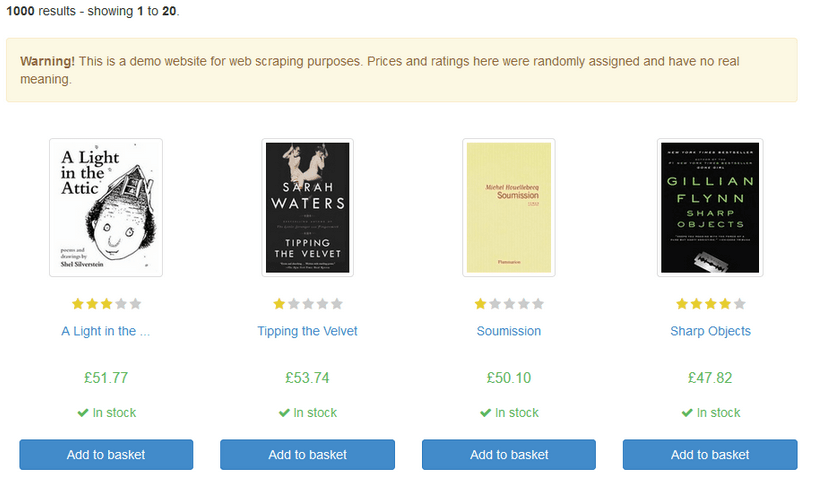
Task: Visit the Sharp Objects title link
Action: point(710,331)
